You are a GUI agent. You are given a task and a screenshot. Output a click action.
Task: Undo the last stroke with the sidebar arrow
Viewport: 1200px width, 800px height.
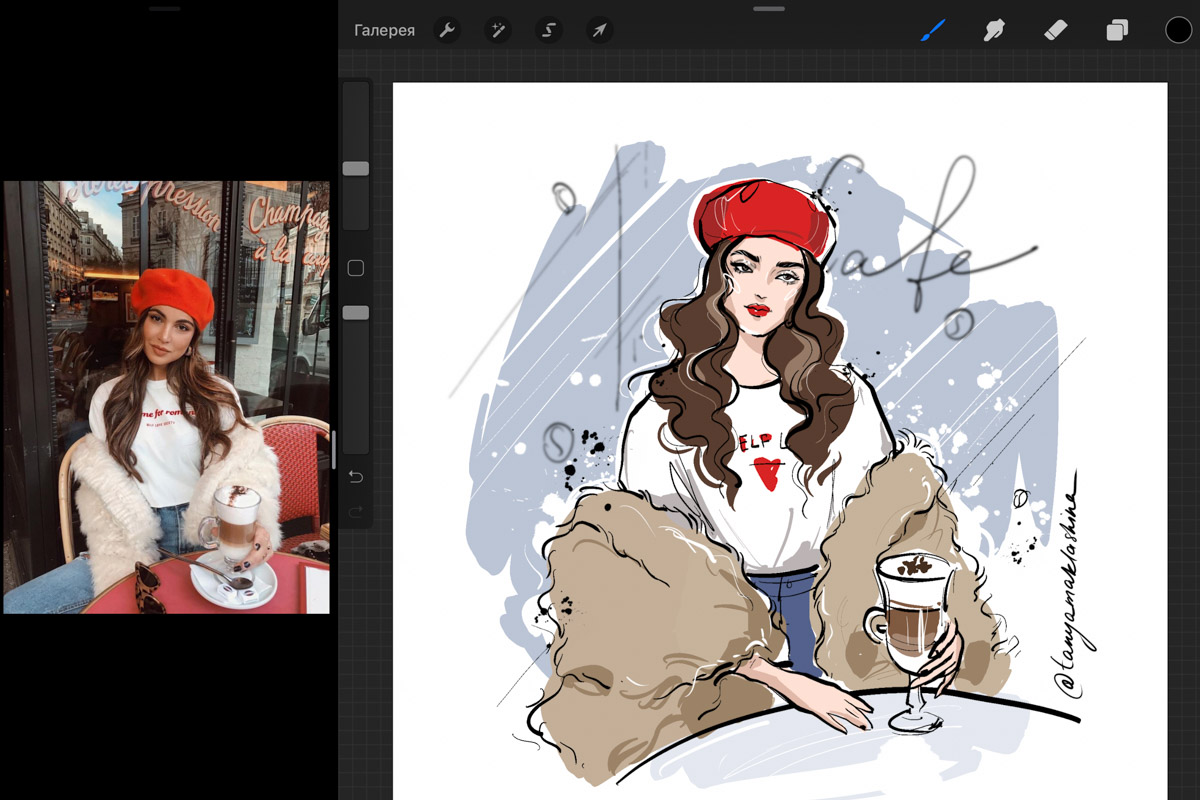355,477
